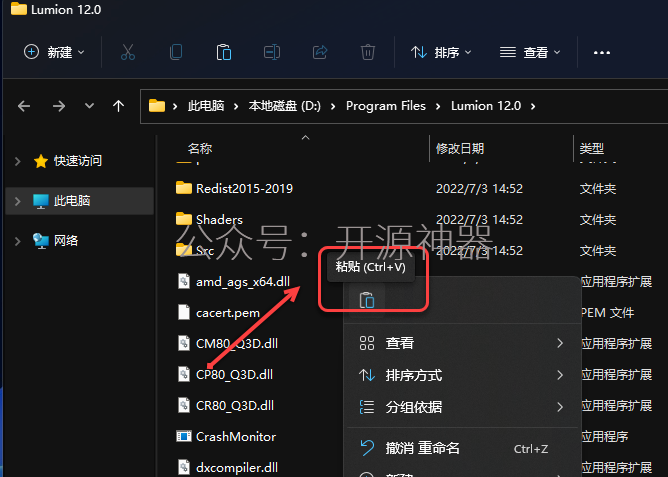The width and height of the screenshot is (668, 477).
Task: Expand 快速访问 tree node
Action: (17, 161)
